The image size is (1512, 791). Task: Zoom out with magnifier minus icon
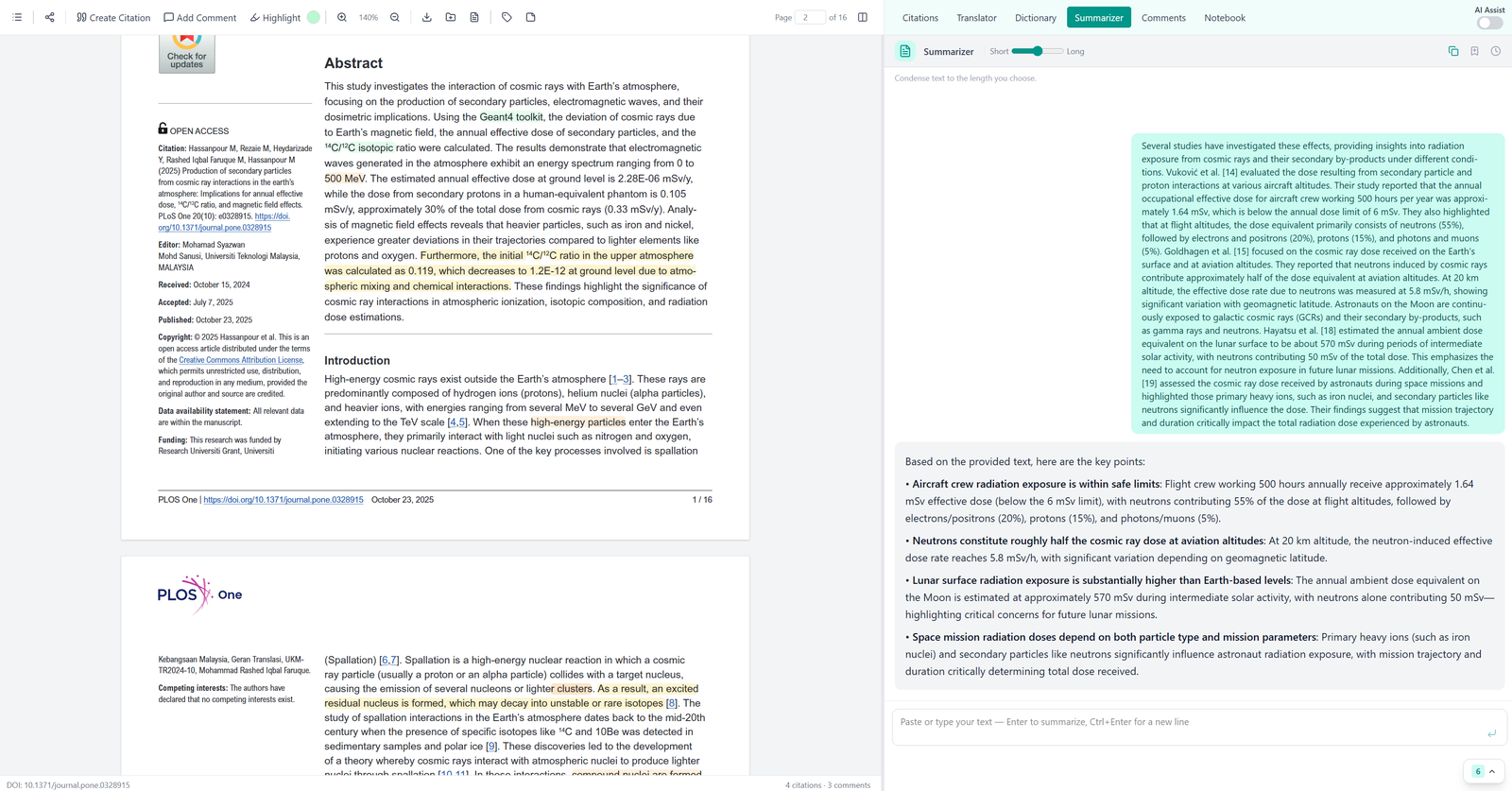[395, 17]
